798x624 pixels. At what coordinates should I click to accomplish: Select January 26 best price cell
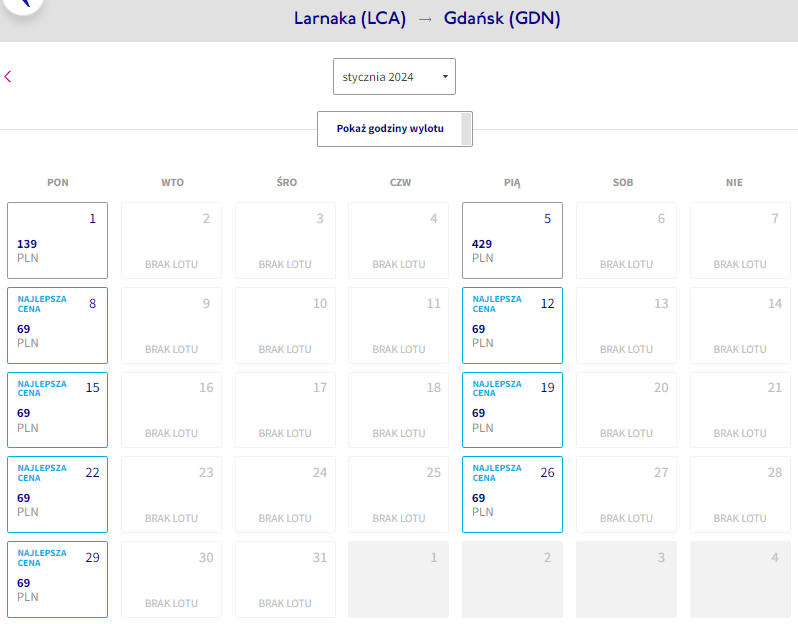click(x=512, y=494)
